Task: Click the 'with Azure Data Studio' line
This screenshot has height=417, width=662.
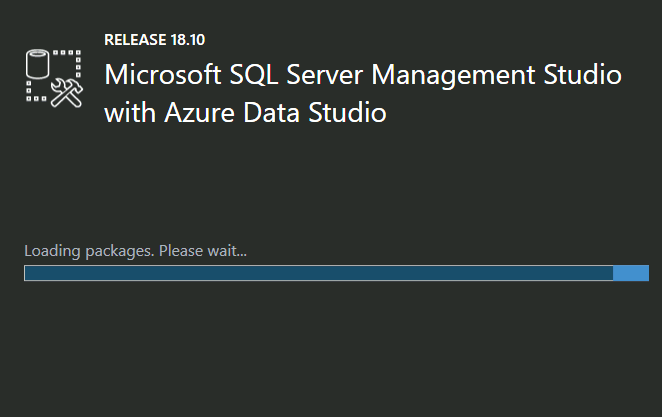Action: tap(245, 113)
